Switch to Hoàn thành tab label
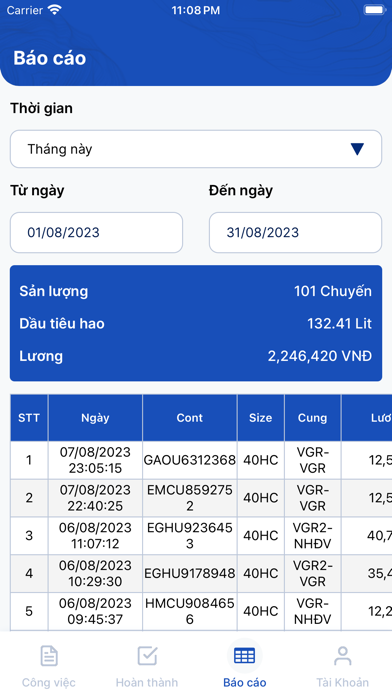Viewport: 392px width, 696px height. [x=147, y=682]
